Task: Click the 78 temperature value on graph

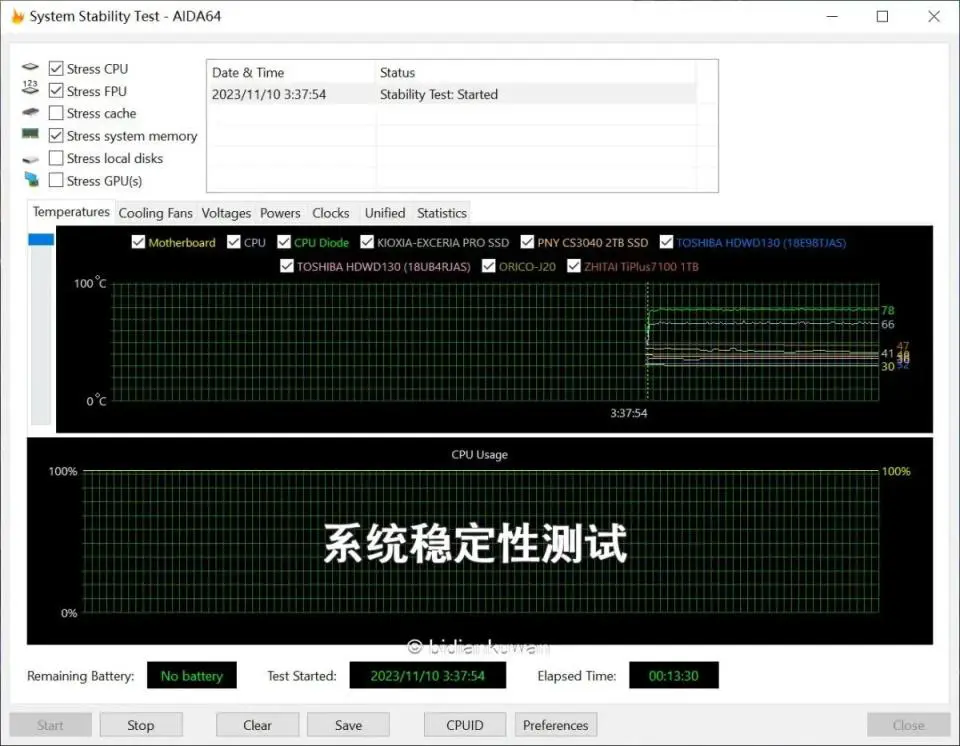Action: (x=888, y=310)
